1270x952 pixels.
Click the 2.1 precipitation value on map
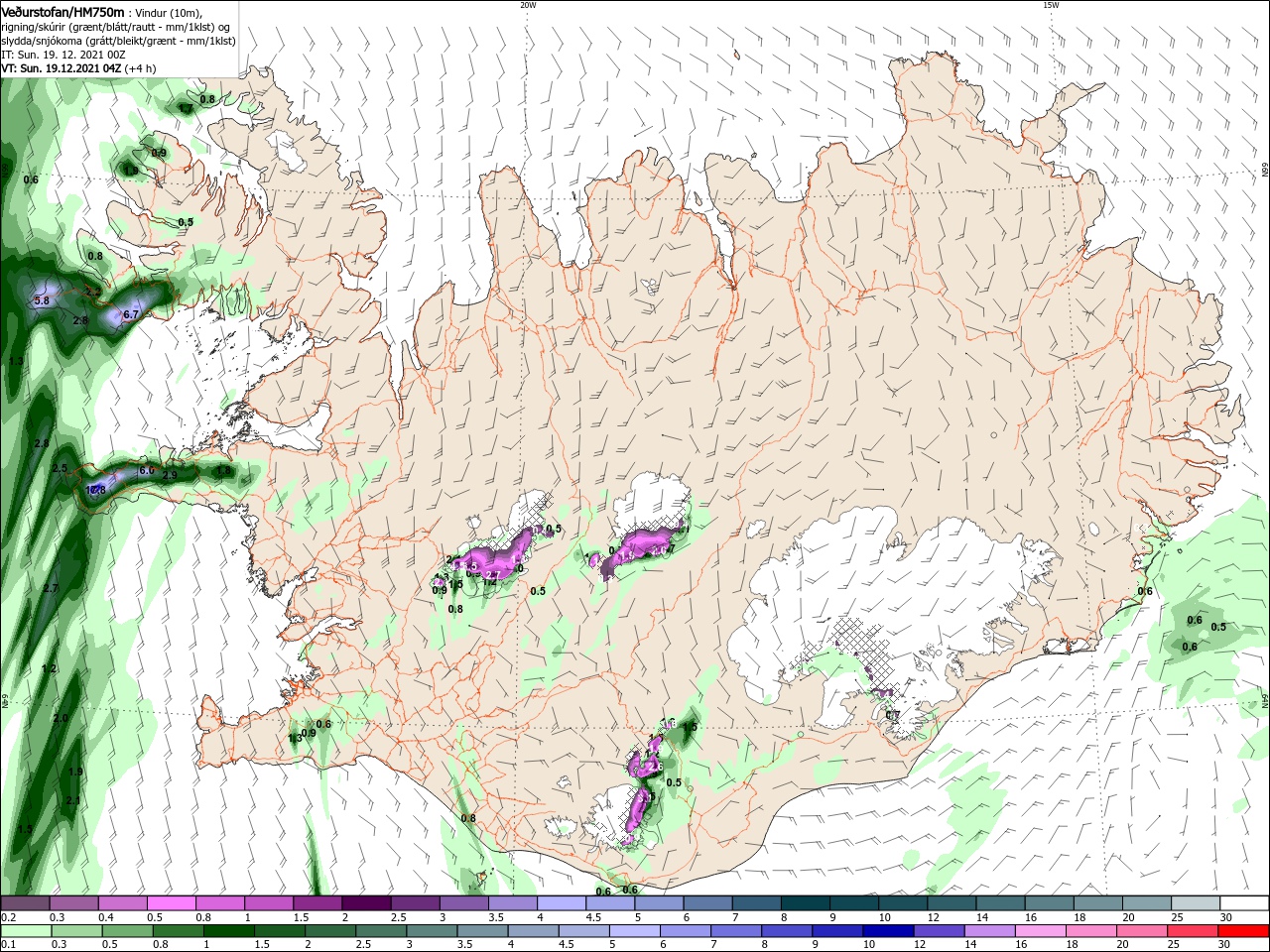pyautogui.click(x=72, y=800)
